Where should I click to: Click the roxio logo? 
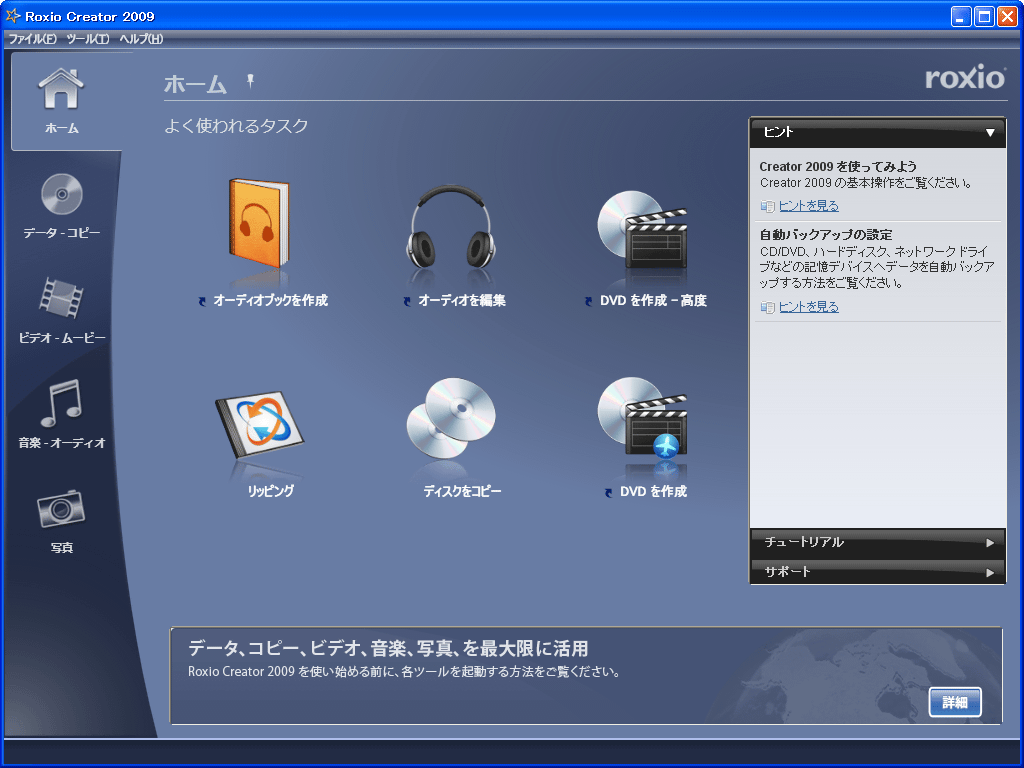pos(965,78)
